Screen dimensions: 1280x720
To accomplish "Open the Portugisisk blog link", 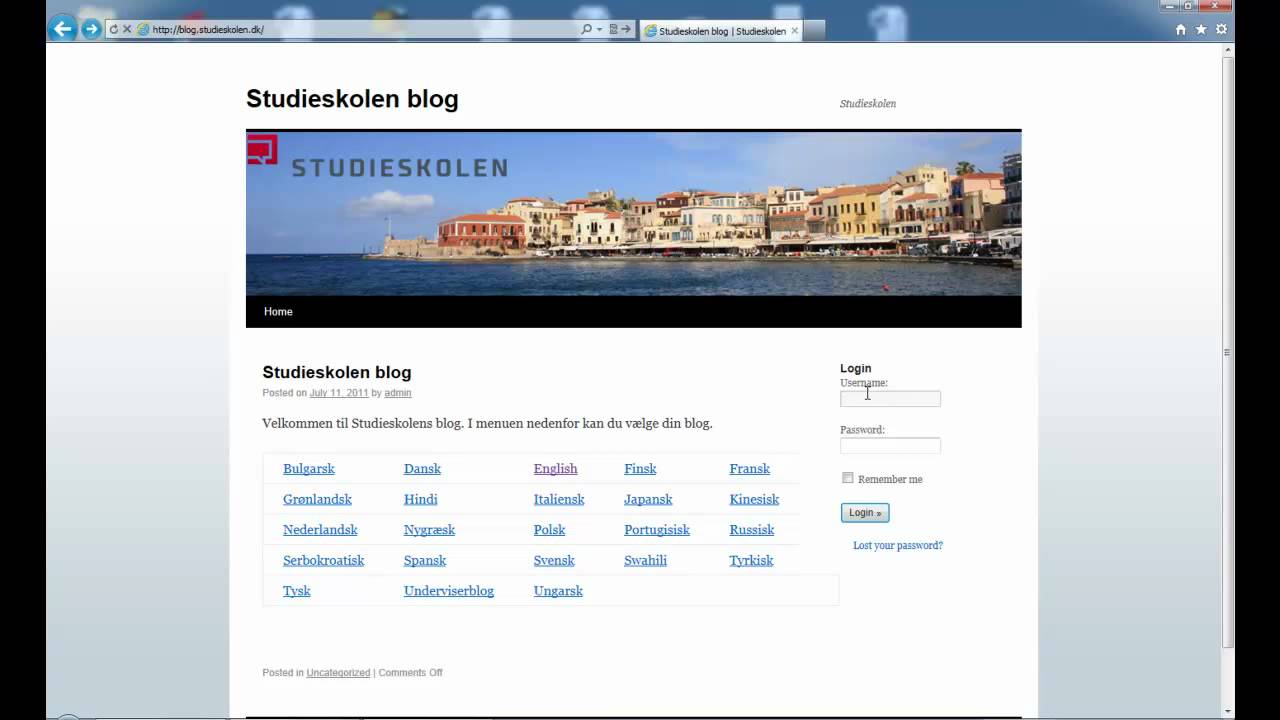I will [x=657, y=530].
